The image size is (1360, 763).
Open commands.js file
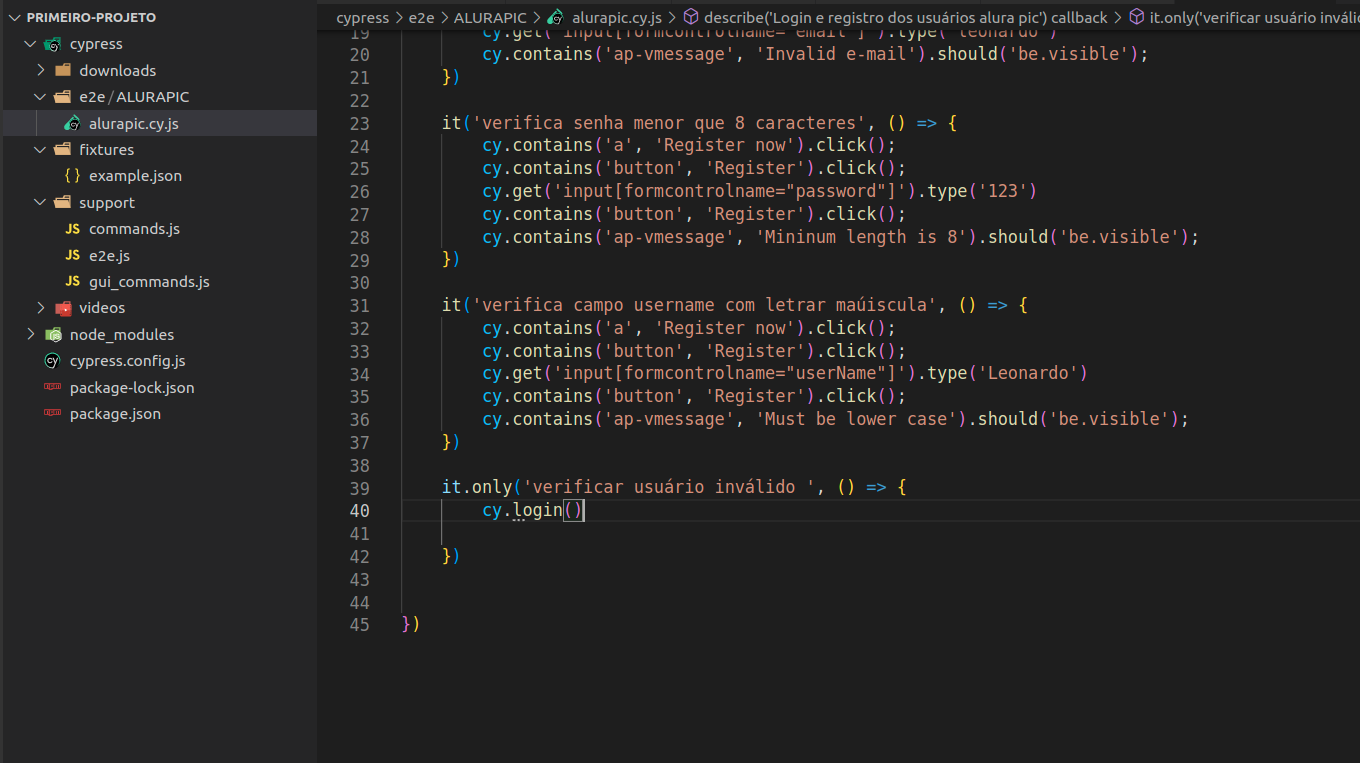(134, 229)
